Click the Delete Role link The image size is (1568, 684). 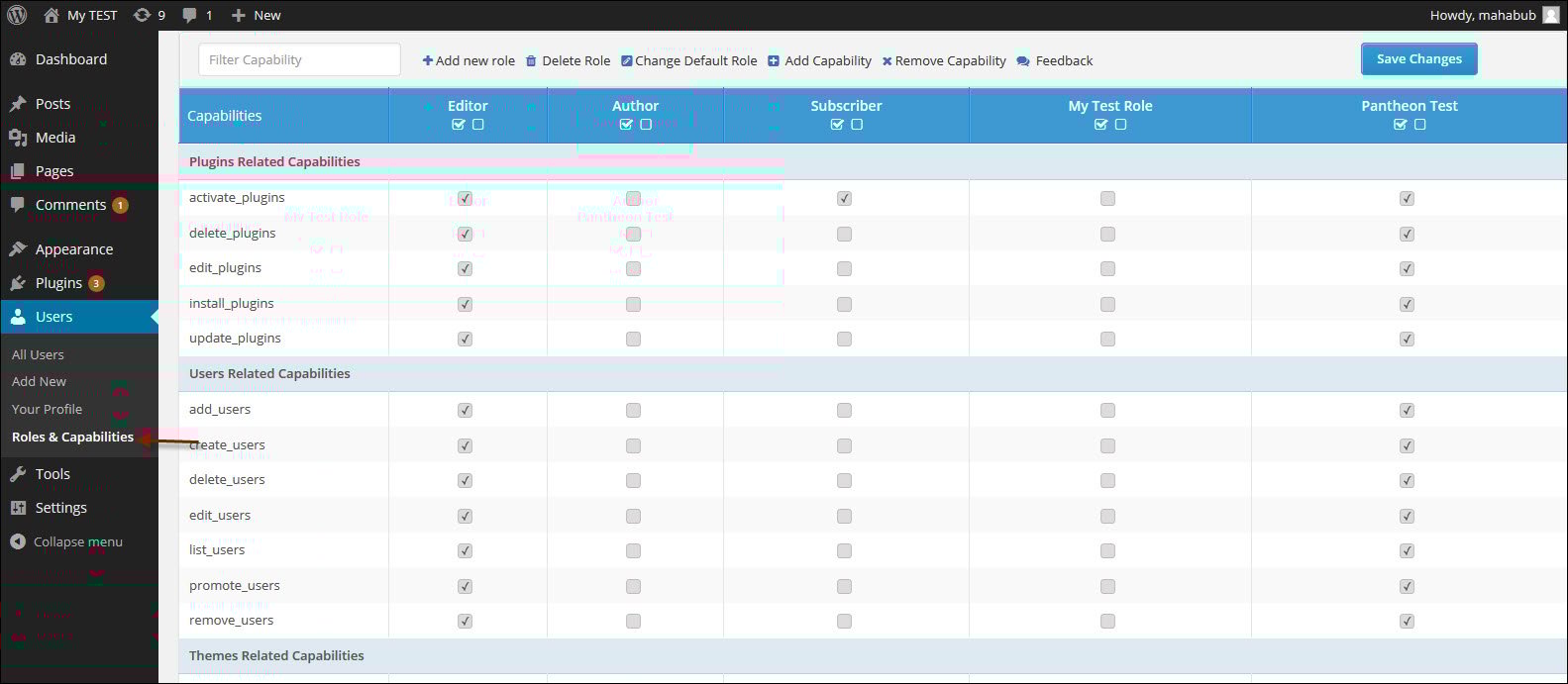click(x=576, y=61)
